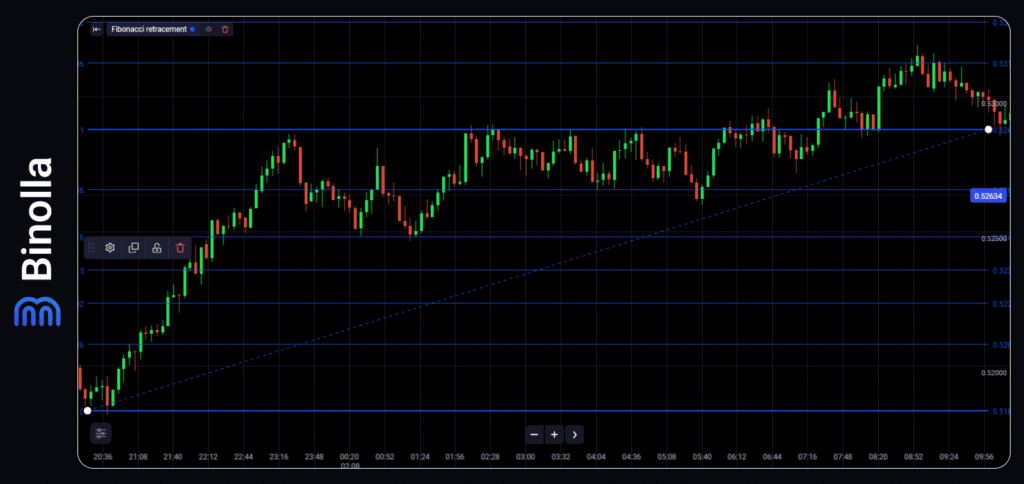Open chart settings sliders icon at bottom left
Screen dimensions: 1024x484
coord(101,433)
